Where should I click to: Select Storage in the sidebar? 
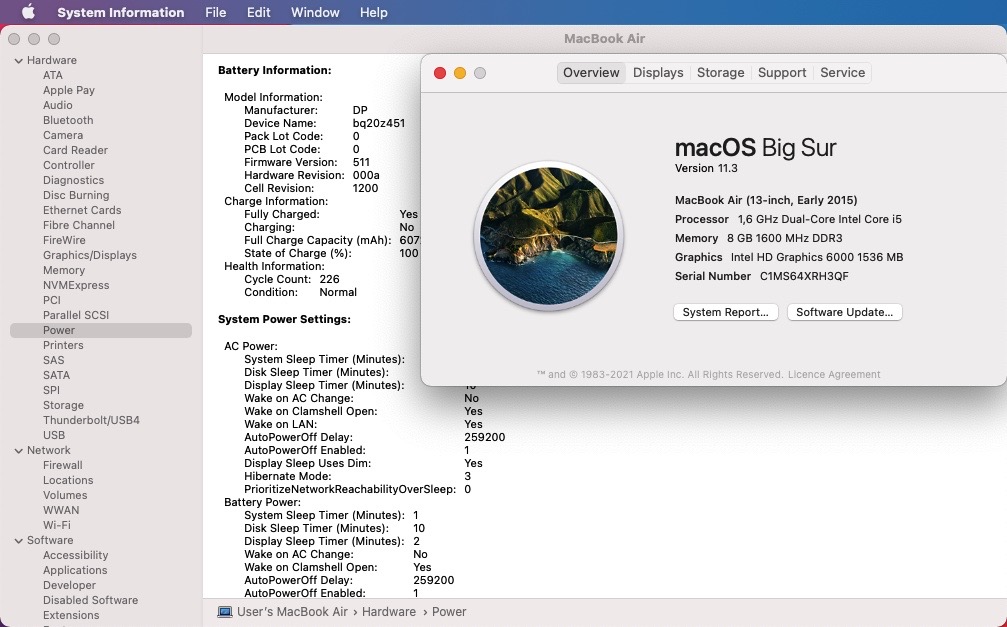63,405
